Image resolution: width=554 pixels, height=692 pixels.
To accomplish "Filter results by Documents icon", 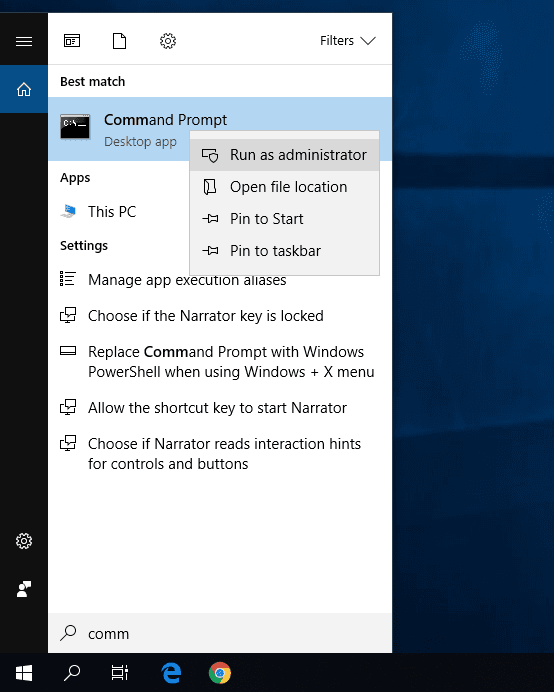I will click(119, 41).
